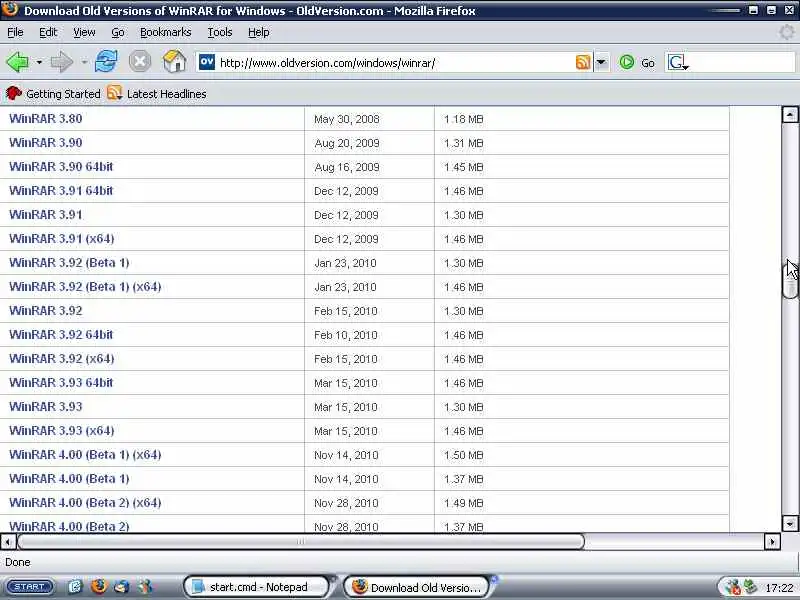The width and height of the screenshot is (800, 600).
Task: Open the WinRAR 3.93 64bit link
Action: [61, 382]
